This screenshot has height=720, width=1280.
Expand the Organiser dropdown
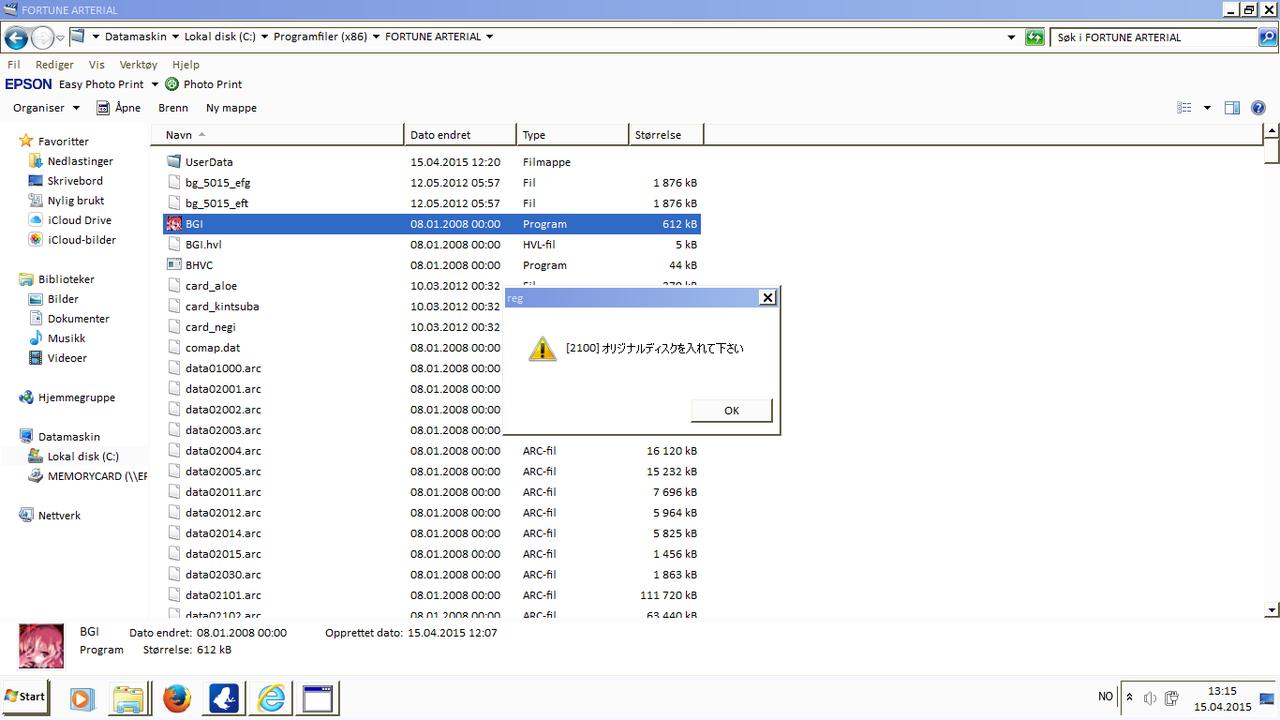[x=46, y=108]
